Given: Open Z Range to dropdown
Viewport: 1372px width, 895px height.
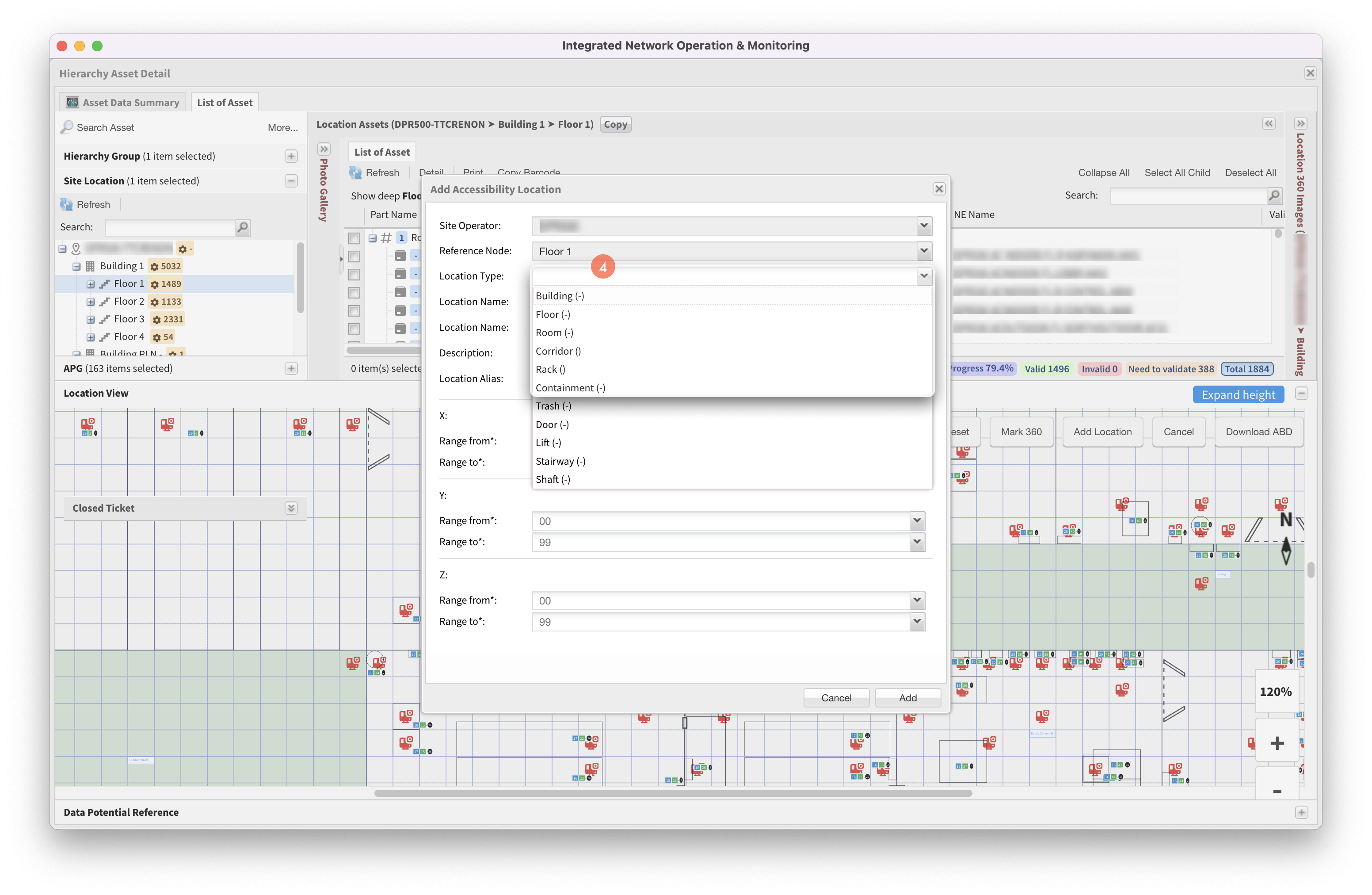Looking at the screenshot, I should coord(917,622).
